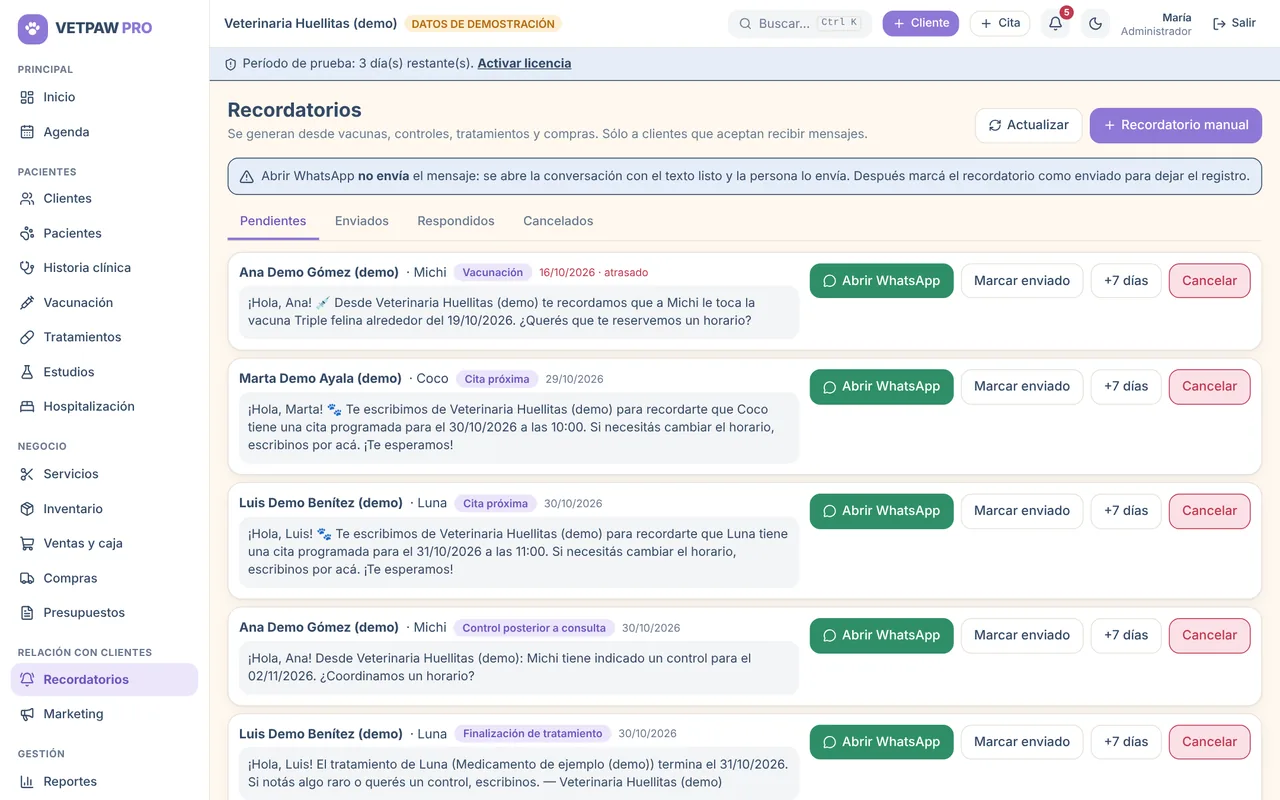Click the Agenda calendar icon
This screenshot has width=1280, height=800.
[27, 132]
